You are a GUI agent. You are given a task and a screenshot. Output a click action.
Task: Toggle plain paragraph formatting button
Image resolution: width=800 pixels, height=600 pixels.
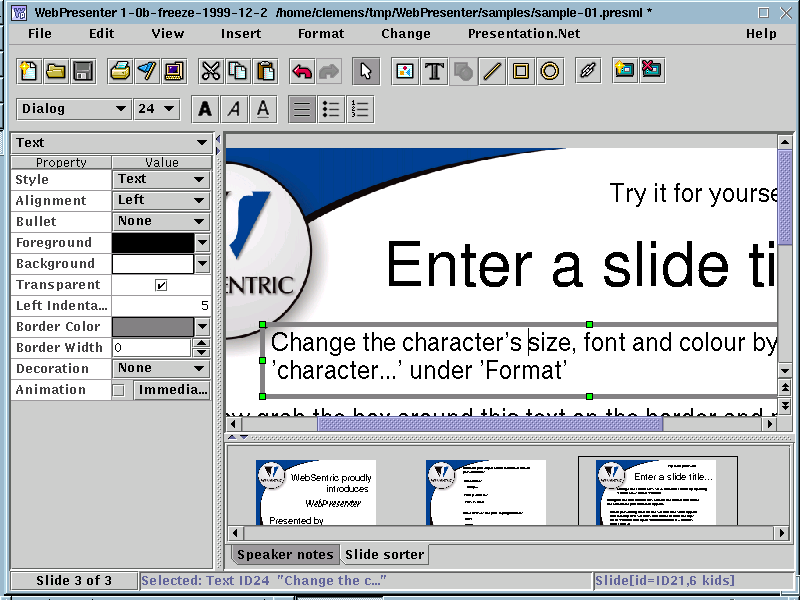pyautogui.click(x=302, y=109)
